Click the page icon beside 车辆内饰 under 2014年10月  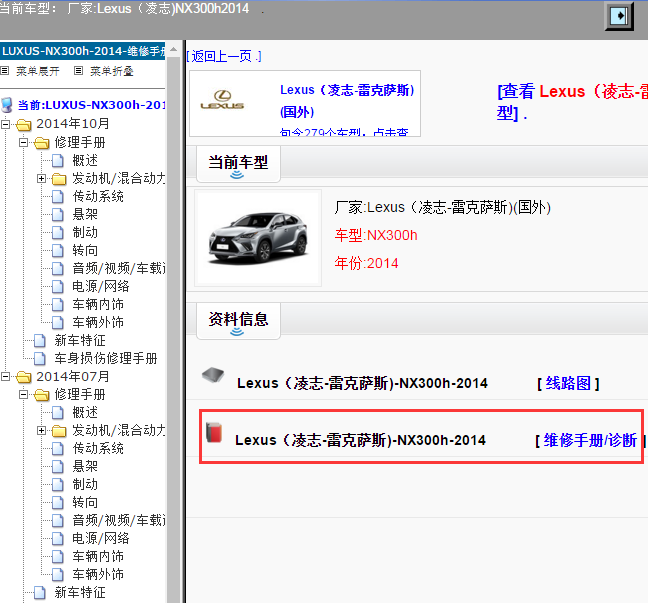tap(58, 305)
